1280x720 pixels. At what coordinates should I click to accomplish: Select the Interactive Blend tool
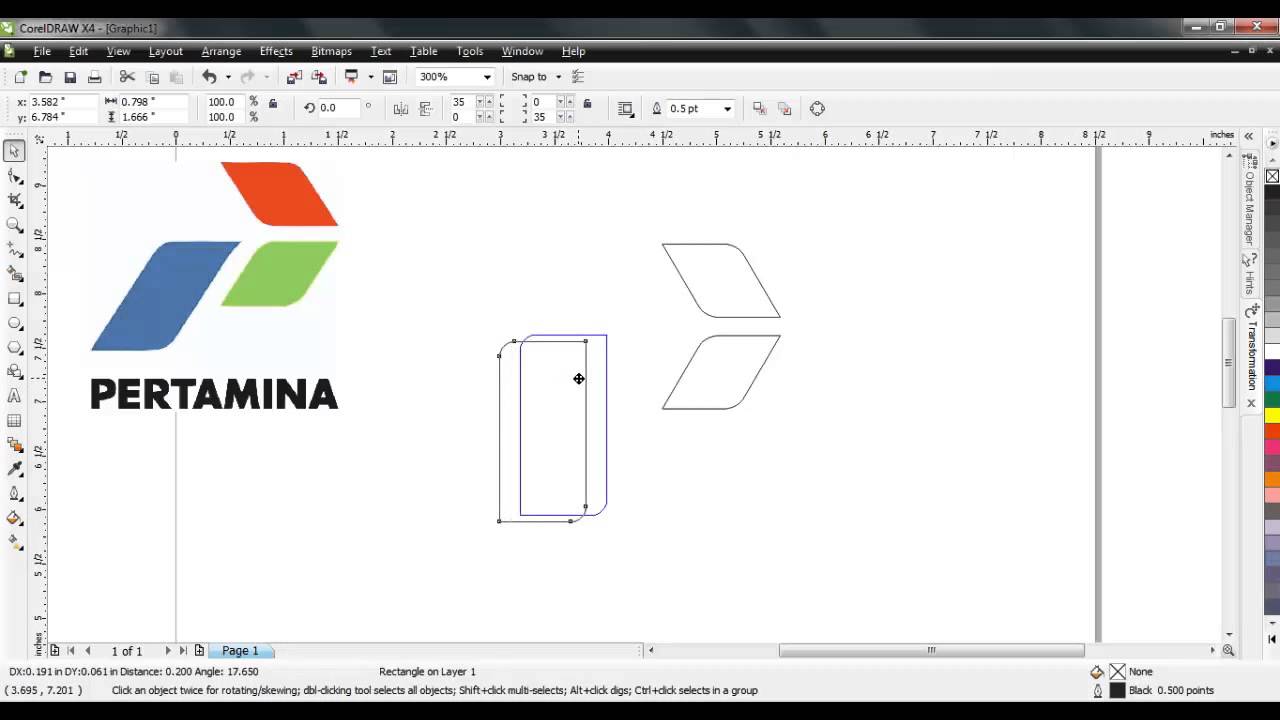point(14,444)
